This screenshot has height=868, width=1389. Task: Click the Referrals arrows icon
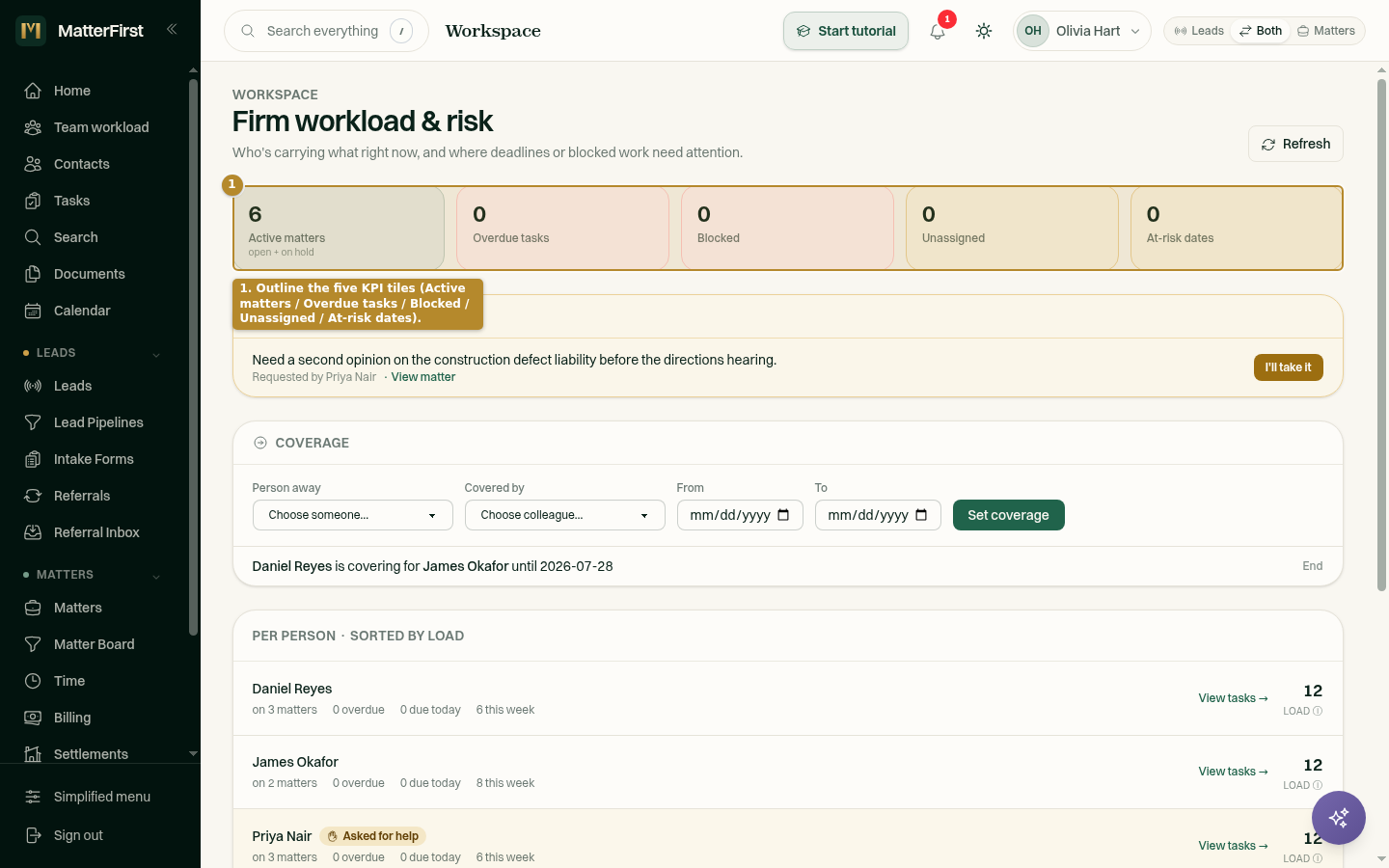pyautogui.click(x=33, y=496)
